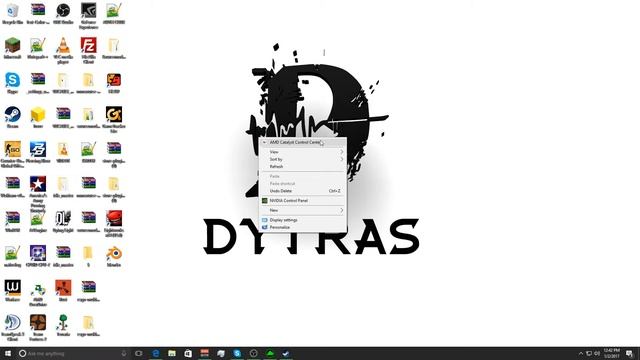Select the black W desktop shortcut
Viewport: 640px width, 360px height.
[13, 288]
